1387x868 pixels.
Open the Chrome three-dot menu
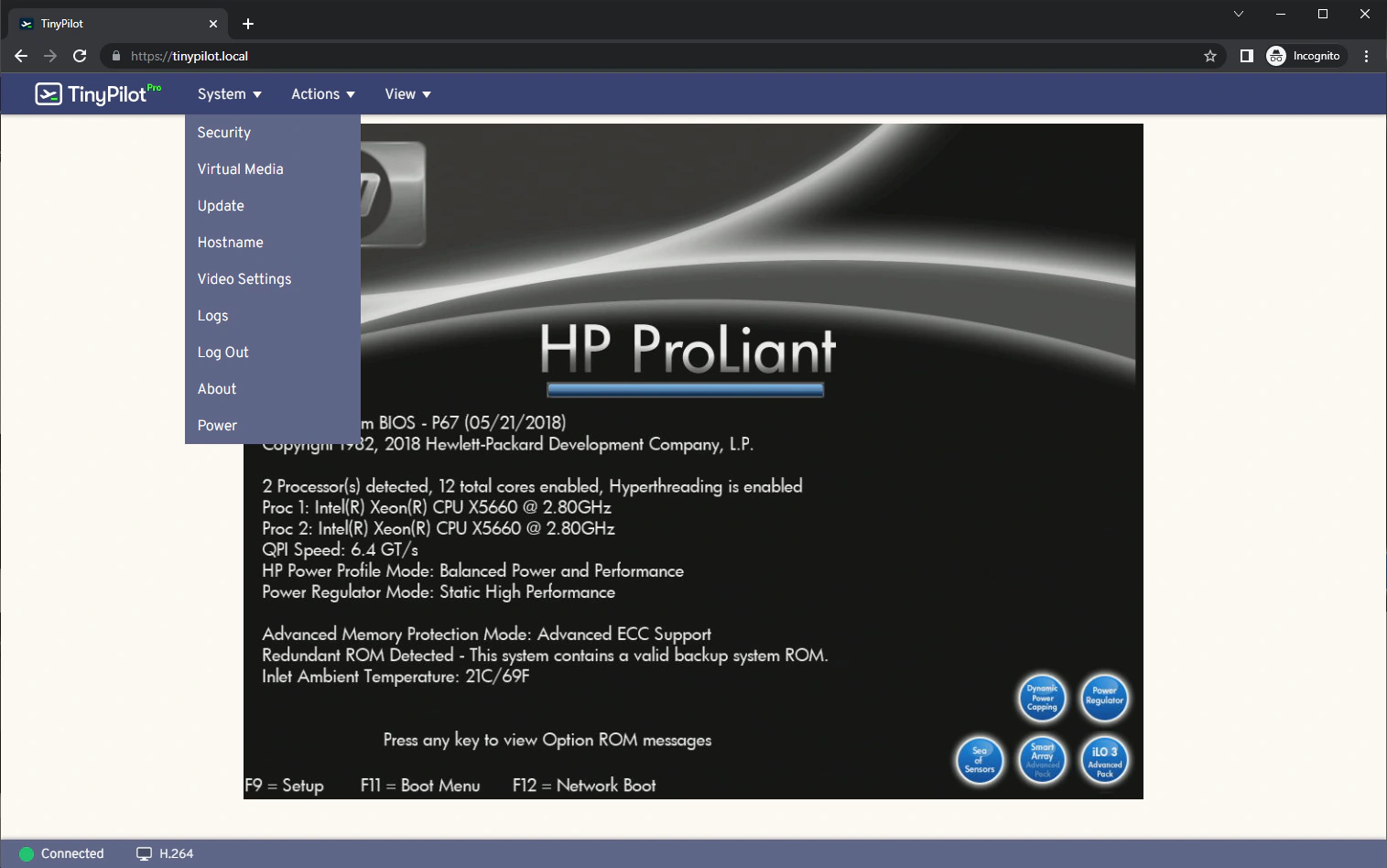point(1366,56)
